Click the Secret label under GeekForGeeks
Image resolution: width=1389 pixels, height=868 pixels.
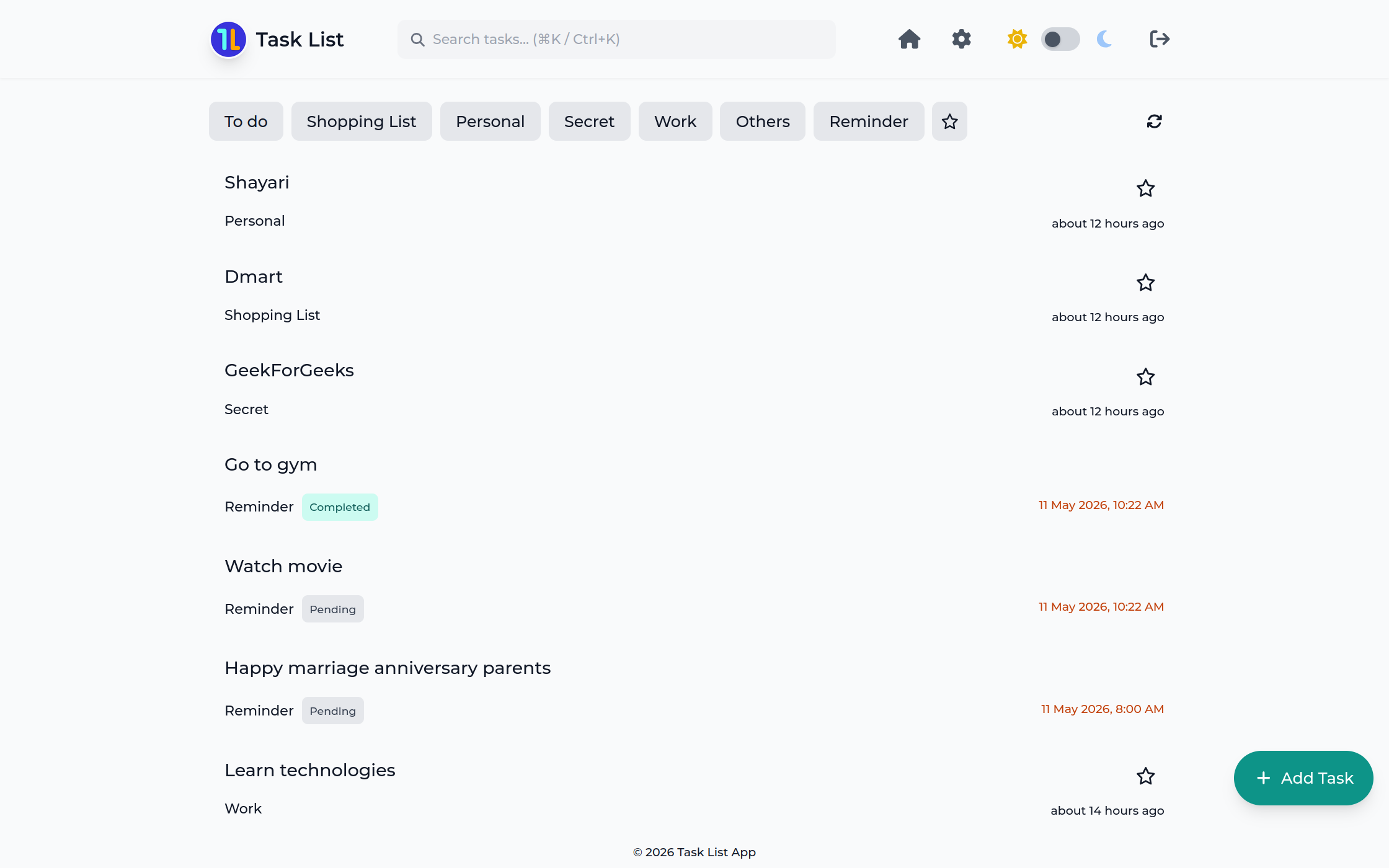pyautogui.click(x=246, y=409)
